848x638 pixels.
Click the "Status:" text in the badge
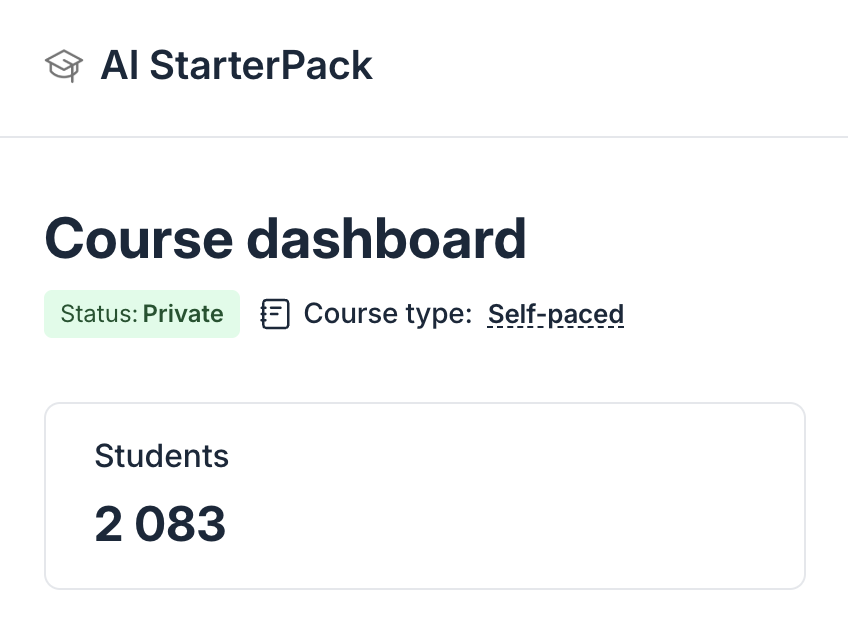pyautogui.click(x=99, y=314)
